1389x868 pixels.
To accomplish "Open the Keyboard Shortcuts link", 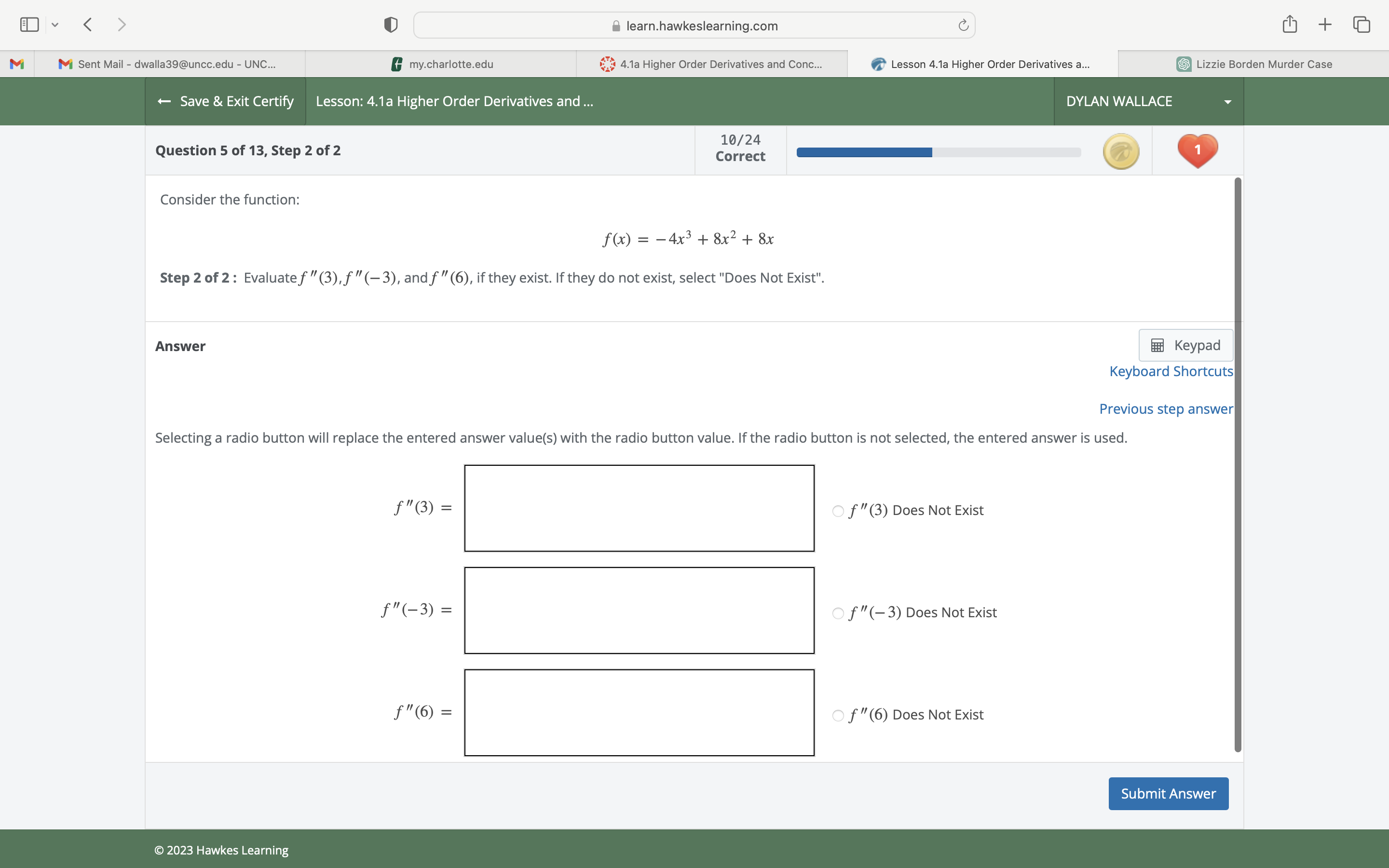I will coord(1171,371).
